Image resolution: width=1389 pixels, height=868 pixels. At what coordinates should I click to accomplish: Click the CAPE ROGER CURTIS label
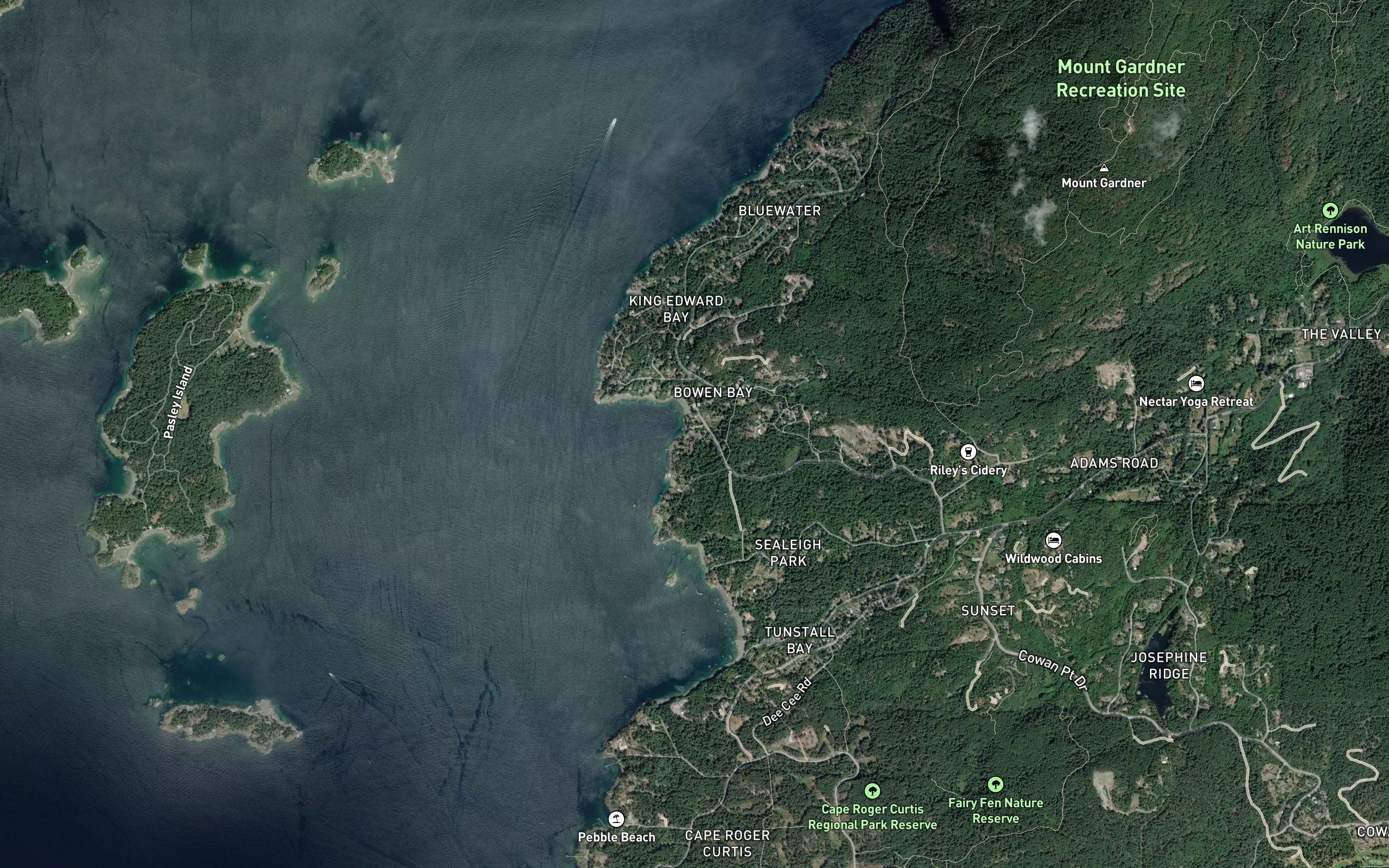pos(727,843)
